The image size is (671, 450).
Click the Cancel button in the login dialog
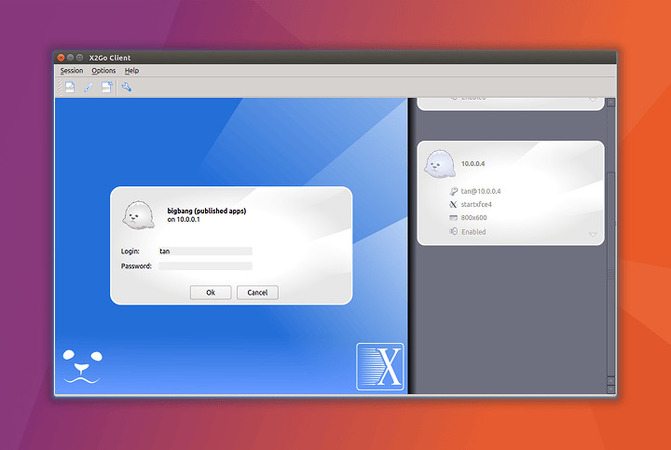(x=258, y=293)
